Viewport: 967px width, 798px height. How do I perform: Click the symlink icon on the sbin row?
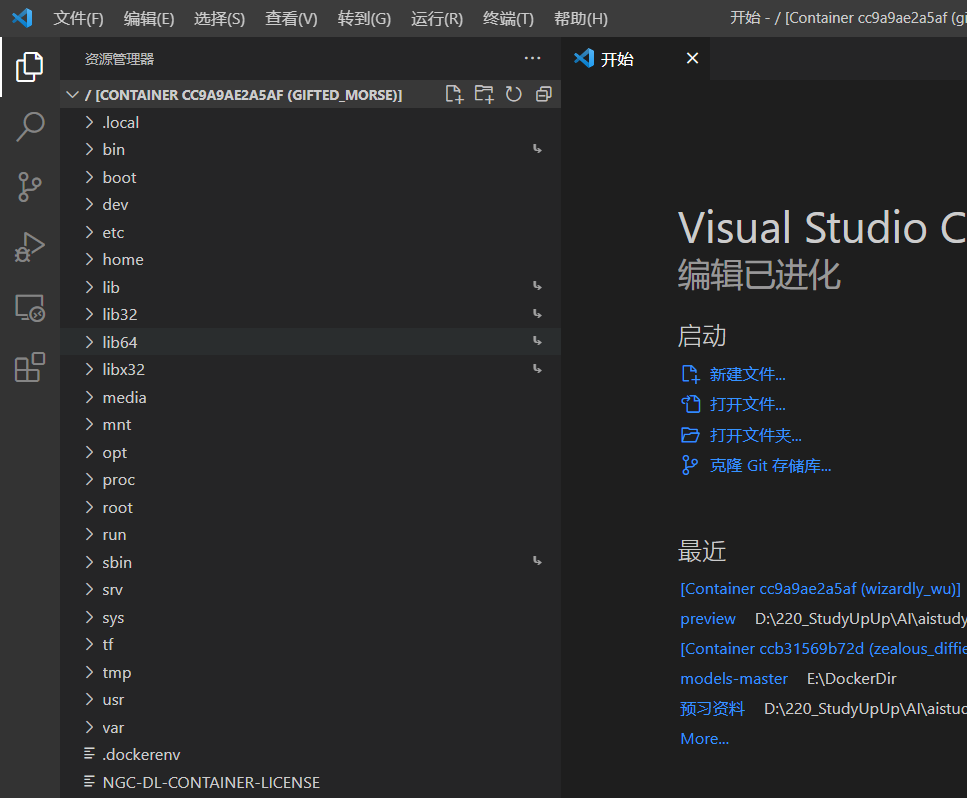tap(537, 561)
